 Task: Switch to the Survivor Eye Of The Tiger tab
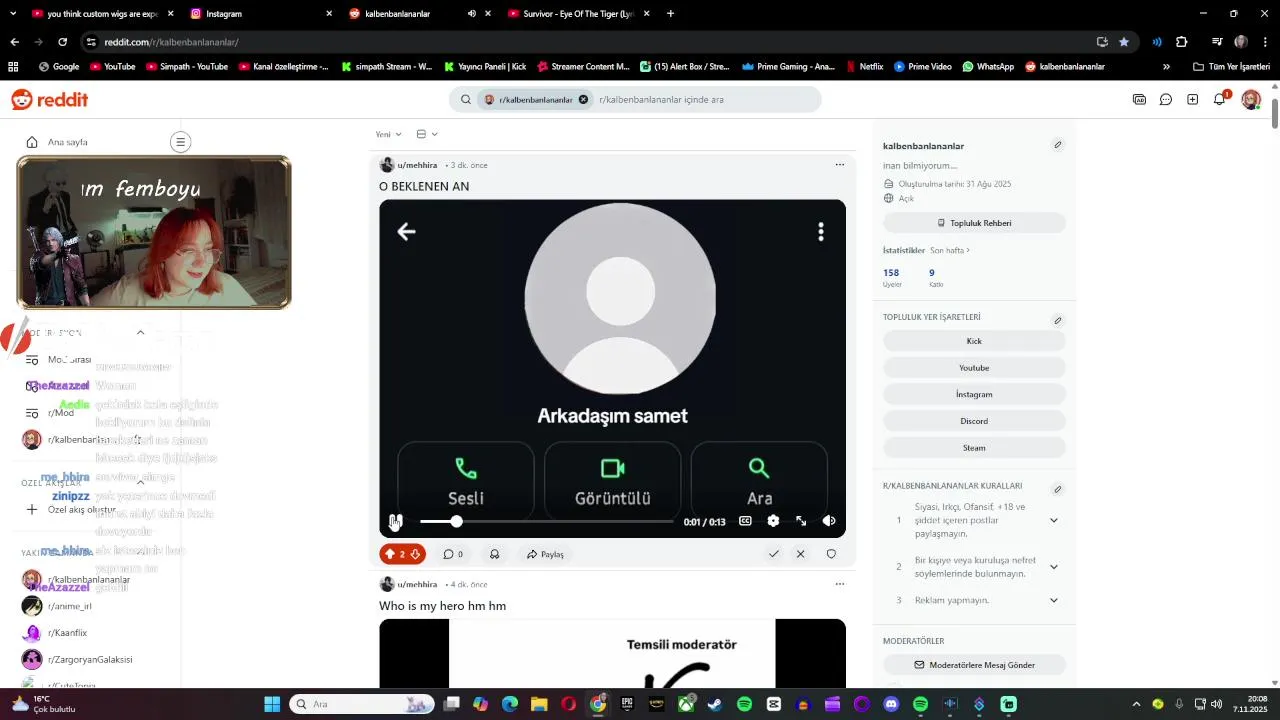(x=578, y=14)
